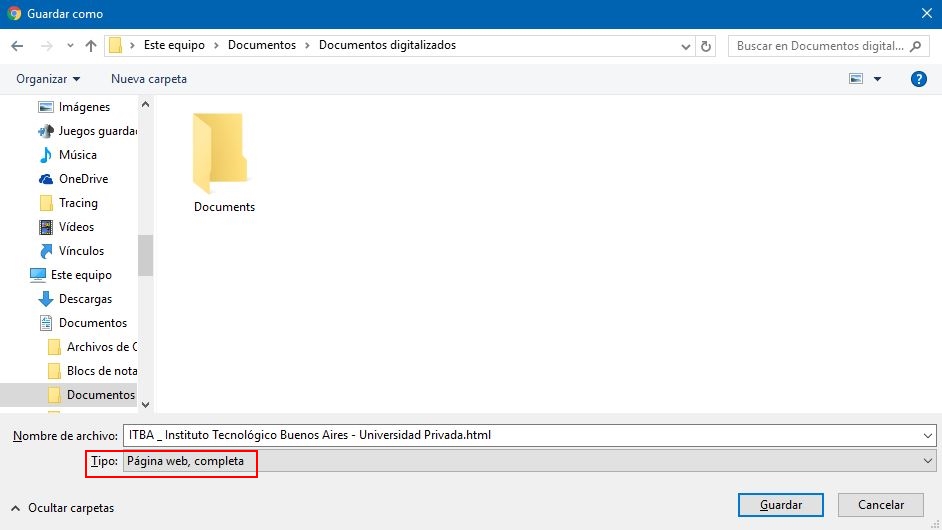Expand the address bar path dropdown

[686, 46]
